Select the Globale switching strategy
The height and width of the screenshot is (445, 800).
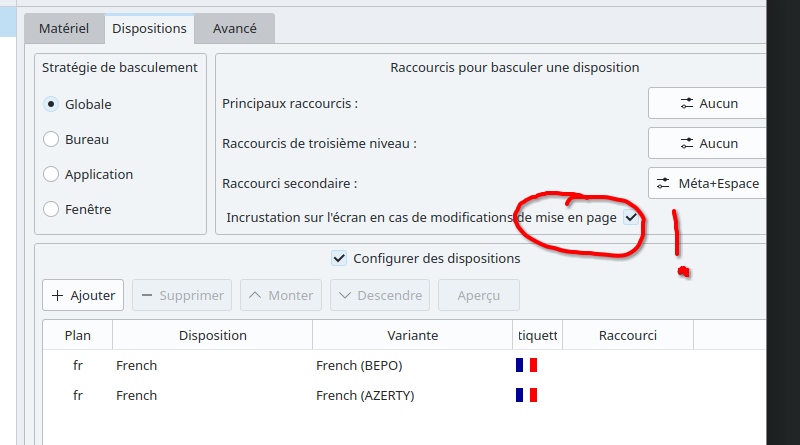52,104
